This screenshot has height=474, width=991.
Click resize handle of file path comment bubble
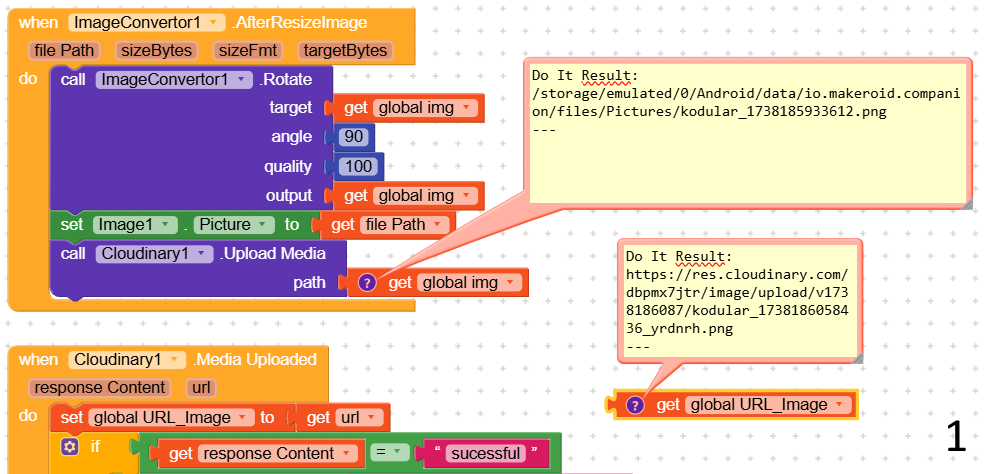point(966,205)
